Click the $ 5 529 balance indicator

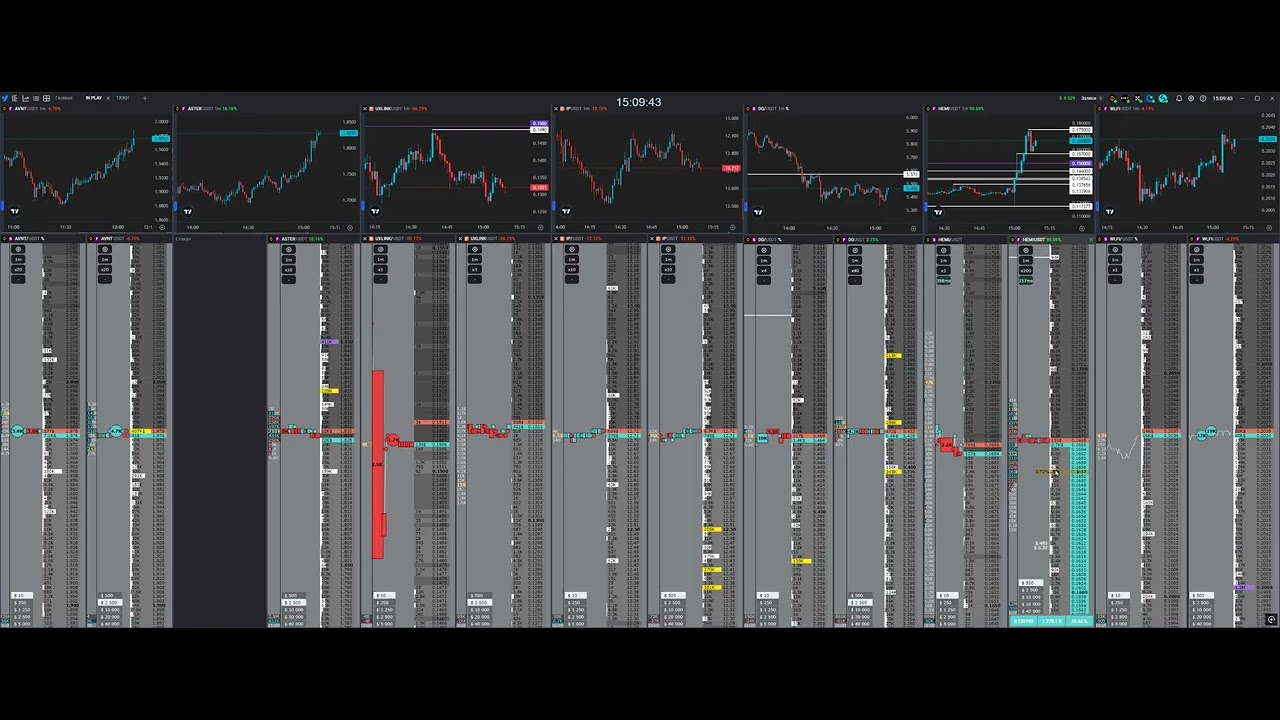[x=1067, y=98]
